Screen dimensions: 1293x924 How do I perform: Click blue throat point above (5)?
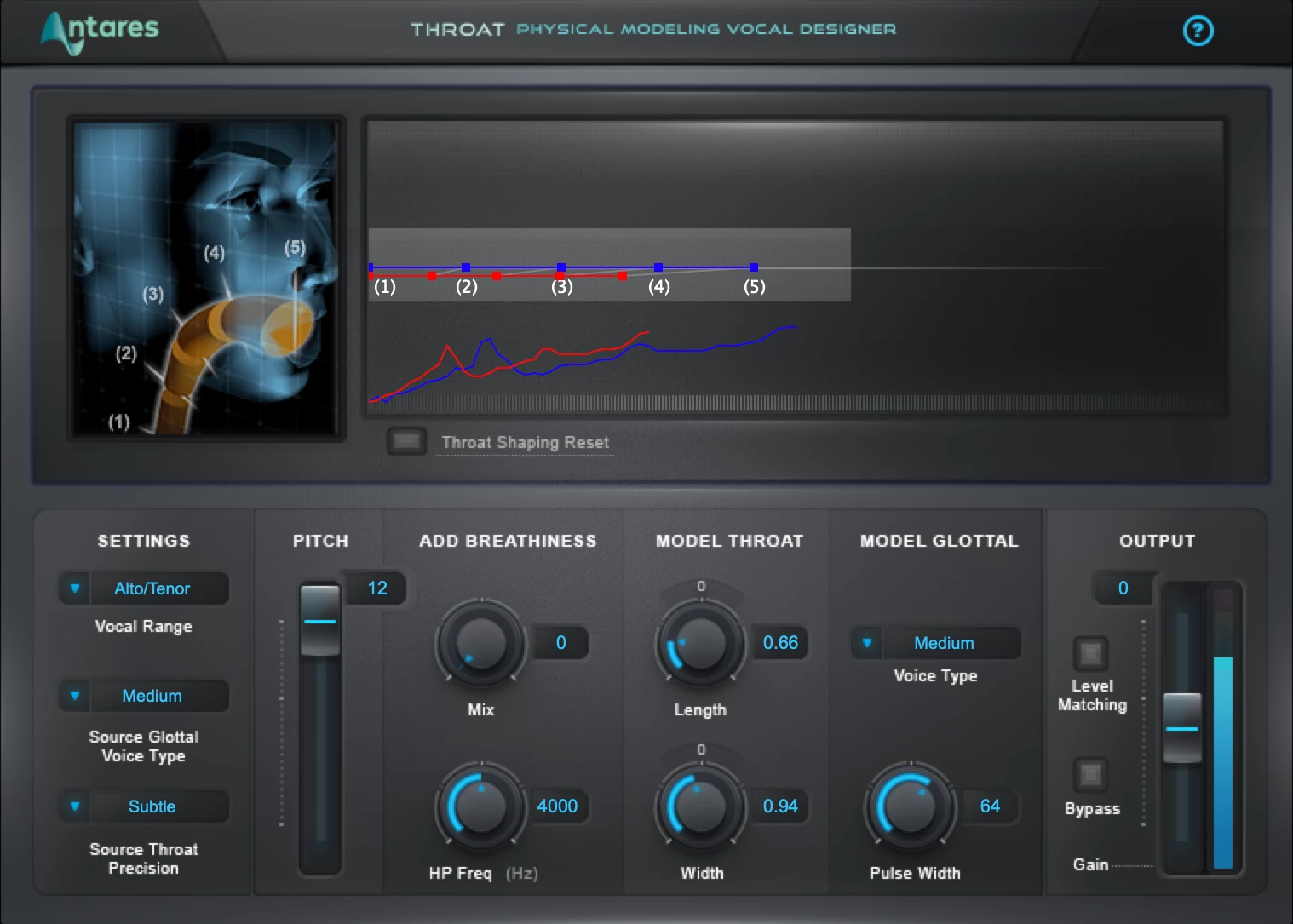click(x=754, y=267)
